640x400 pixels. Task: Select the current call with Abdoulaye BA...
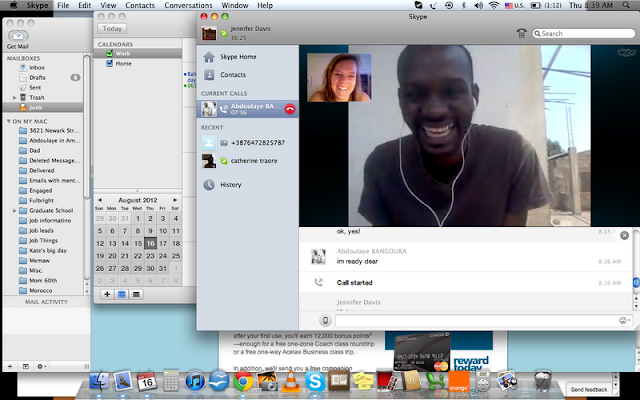247,109
